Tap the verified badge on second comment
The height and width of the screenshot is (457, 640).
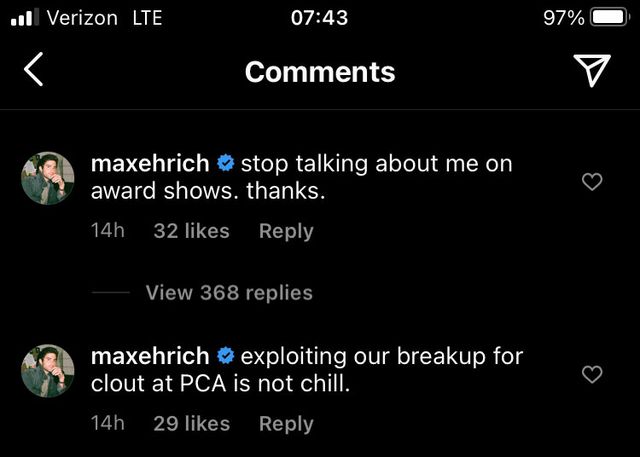click(x=225, y=356)
